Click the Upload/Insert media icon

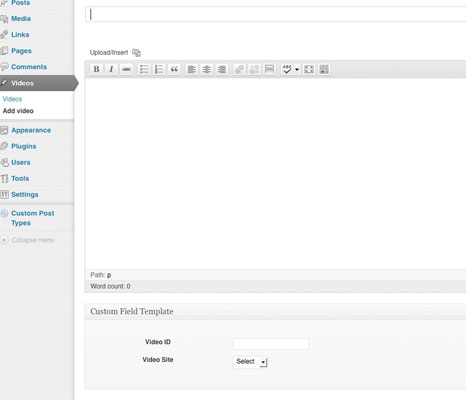136,53
